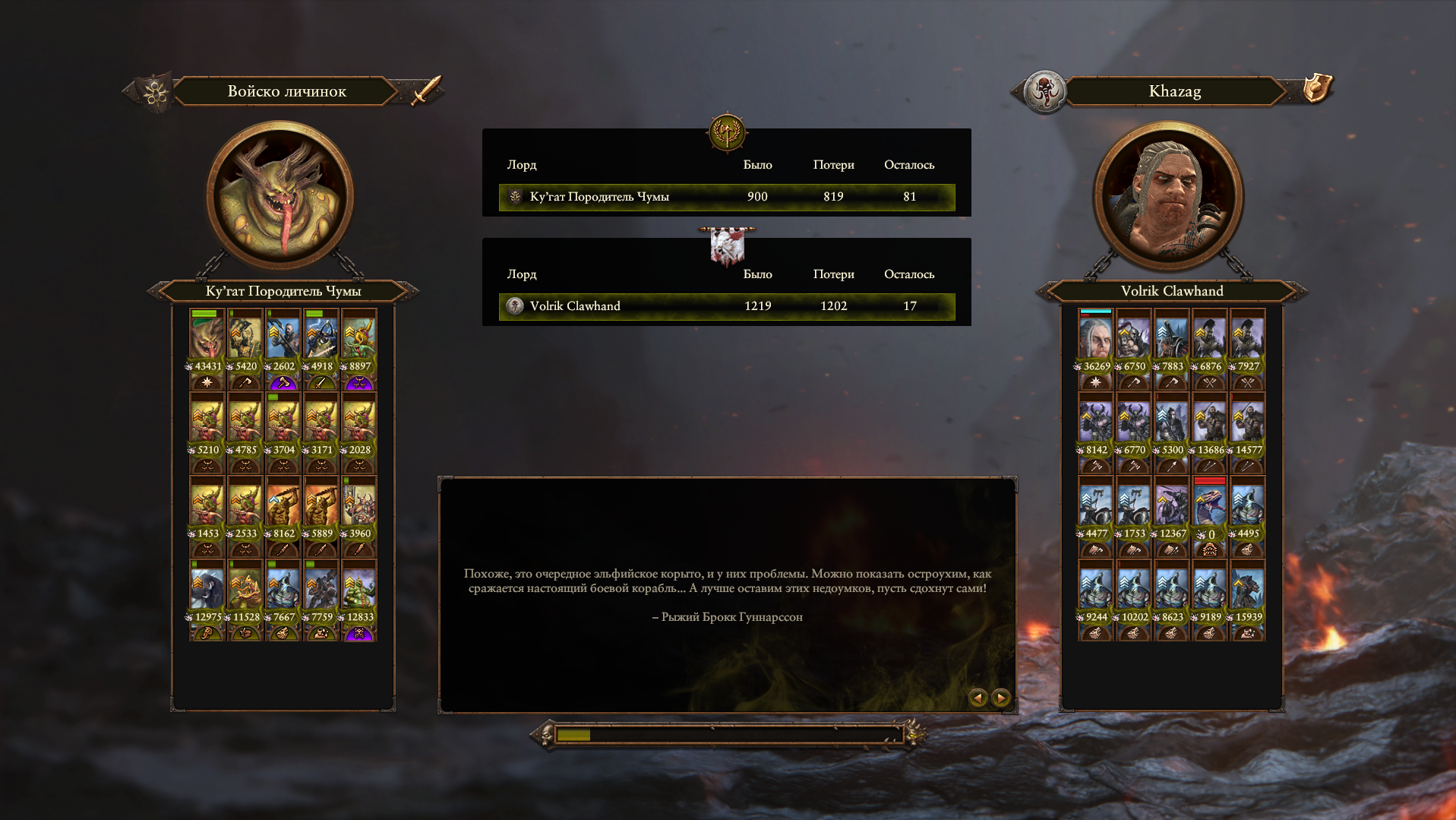Select the Ку'гат Породитель Чумы results row
The height and width of the screenshot is (820, 1456).
click(727, 197)
